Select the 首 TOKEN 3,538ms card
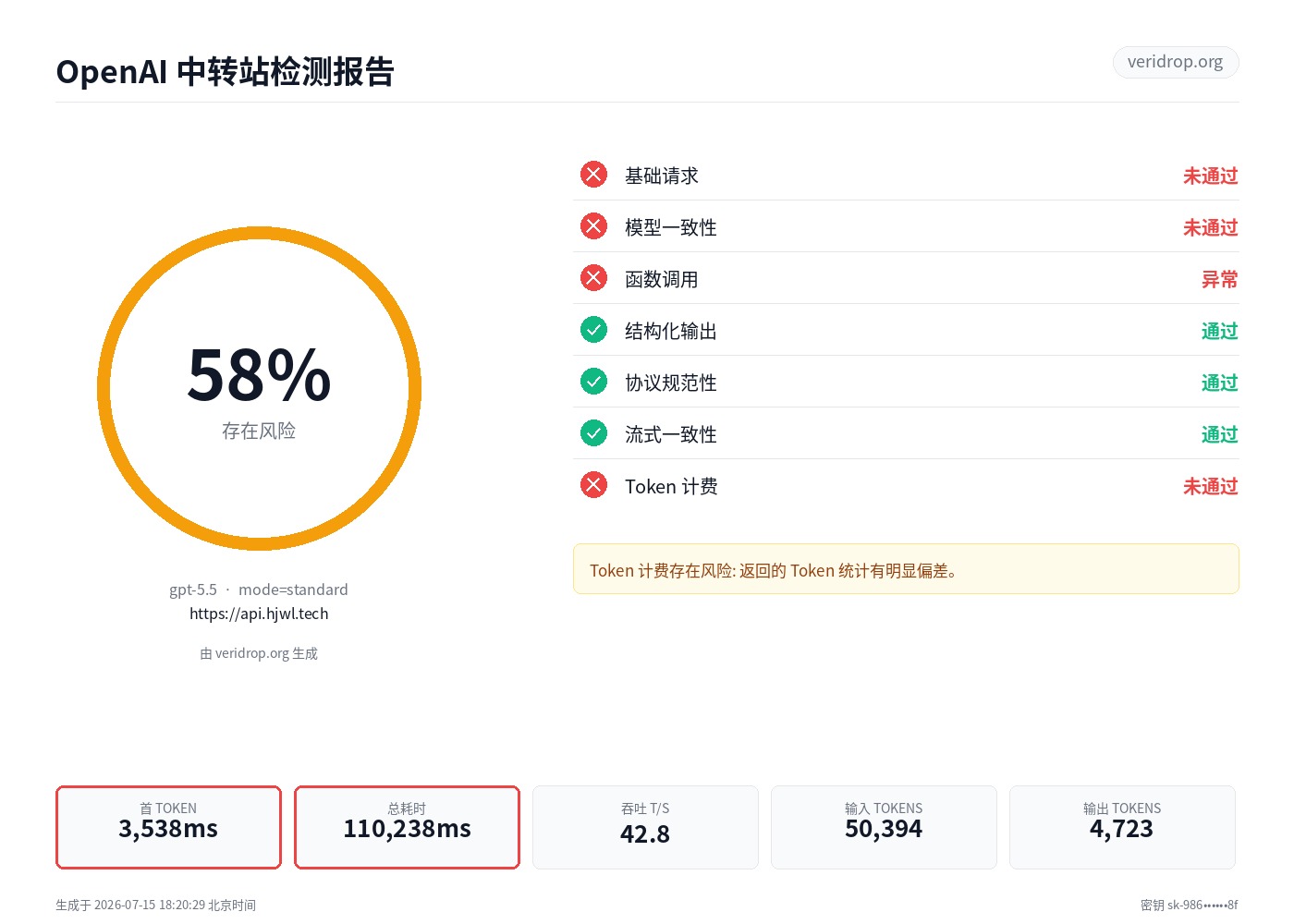1294x924 pixels. (168, 827)
